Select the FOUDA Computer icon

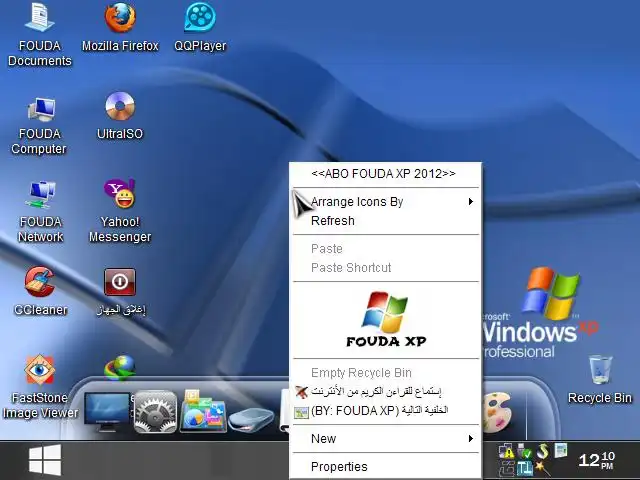coord(39,125)
